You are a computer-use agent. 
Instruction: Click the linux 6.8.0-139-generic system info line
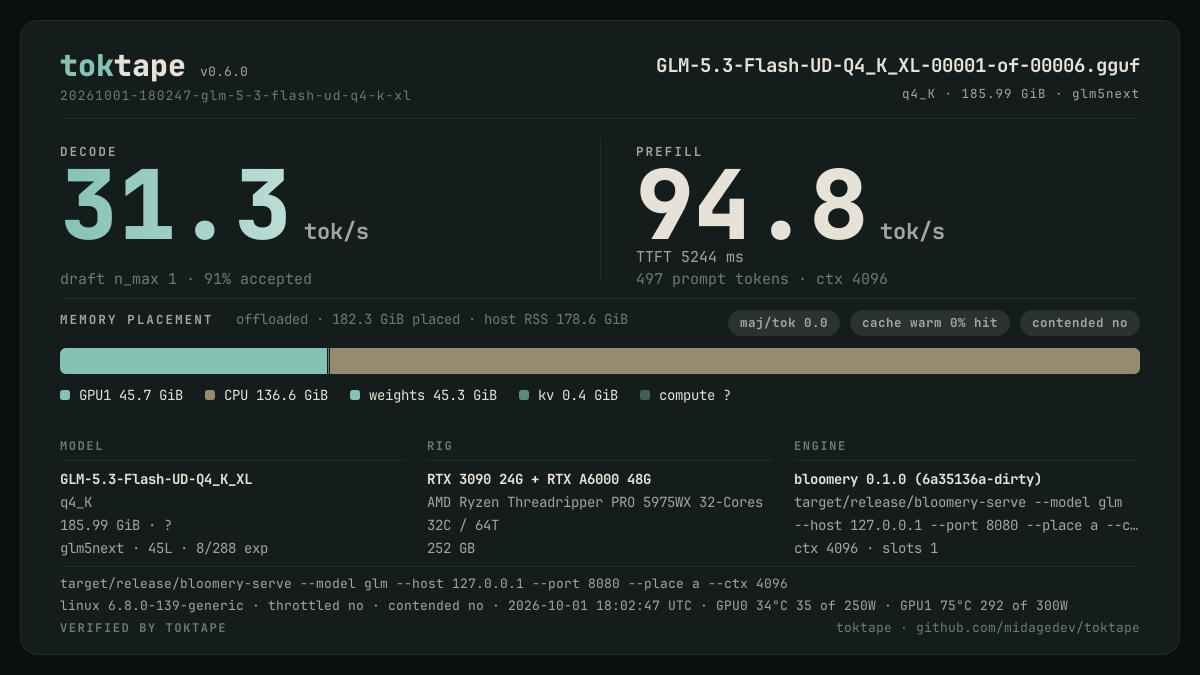(564, 606)
